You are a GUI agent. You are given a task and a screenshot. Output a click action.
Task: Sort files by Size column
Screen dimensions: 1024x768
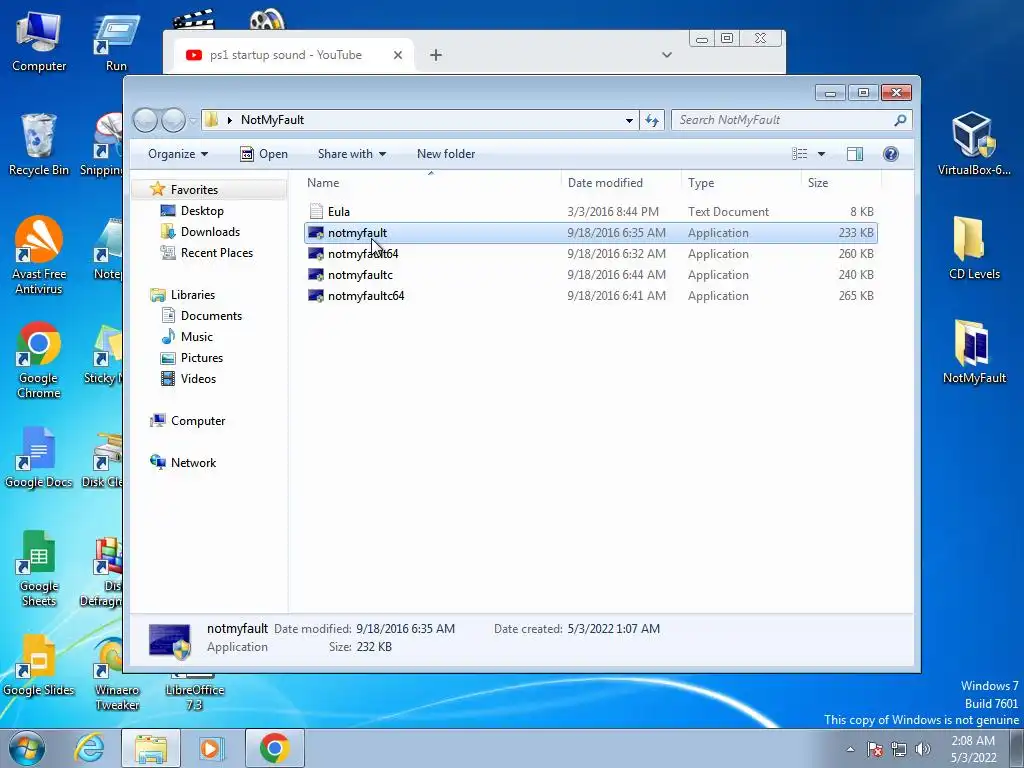click(840, 183)
